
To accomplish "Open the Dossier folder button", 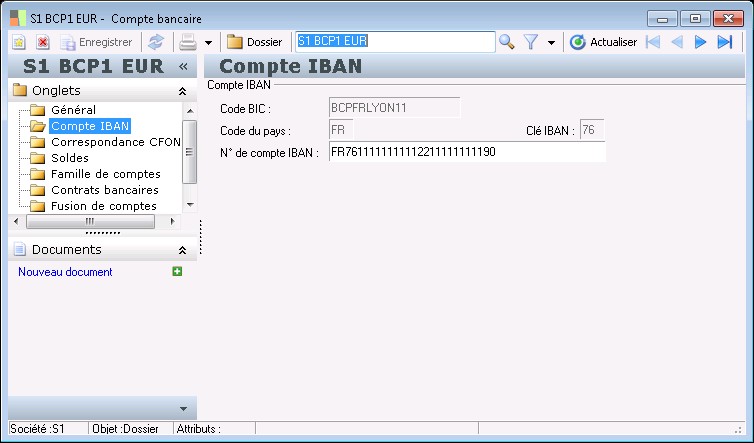I will click(x=254, y=42).
